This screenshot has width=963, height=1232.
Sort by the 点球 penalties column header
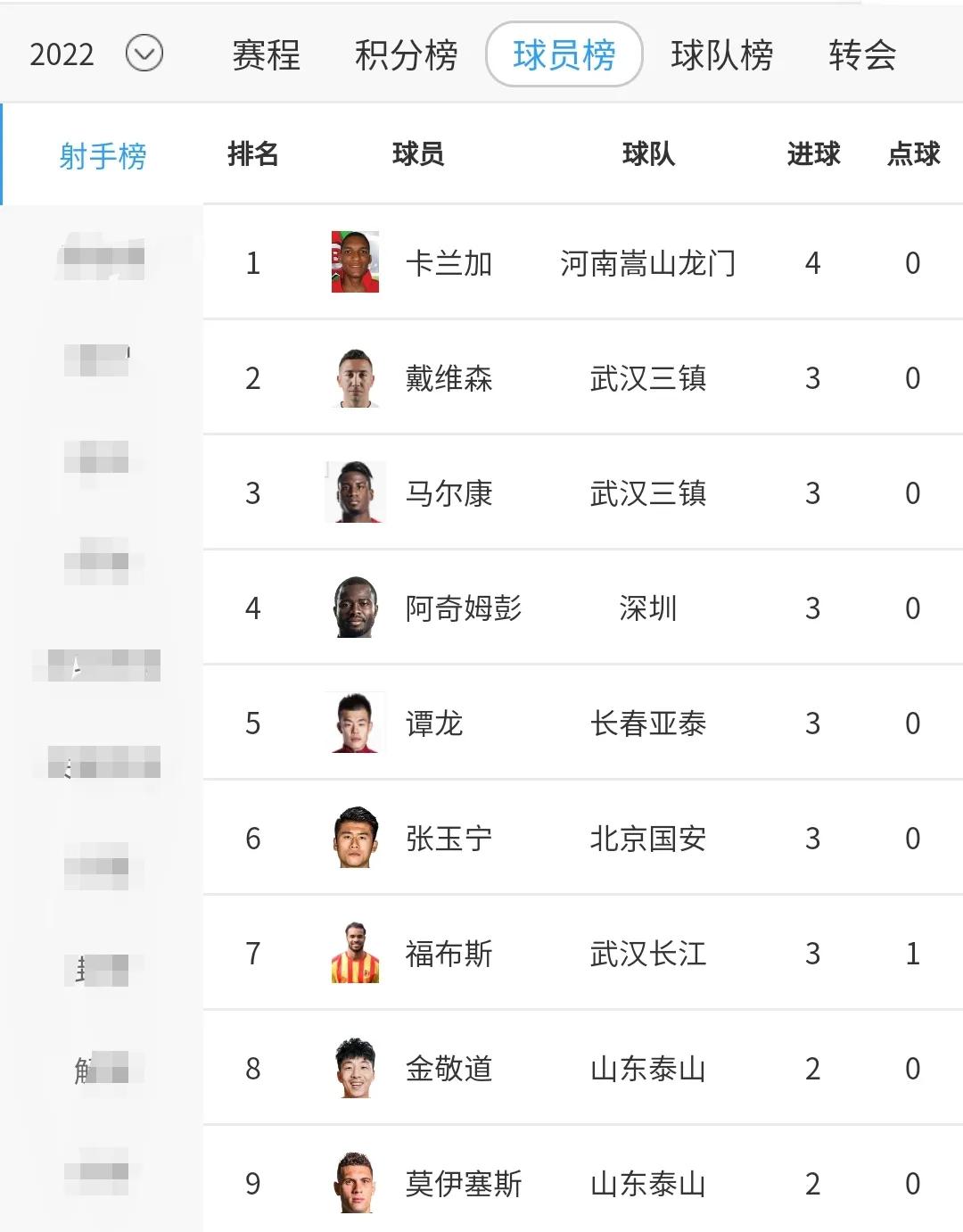tap(912, 153)
